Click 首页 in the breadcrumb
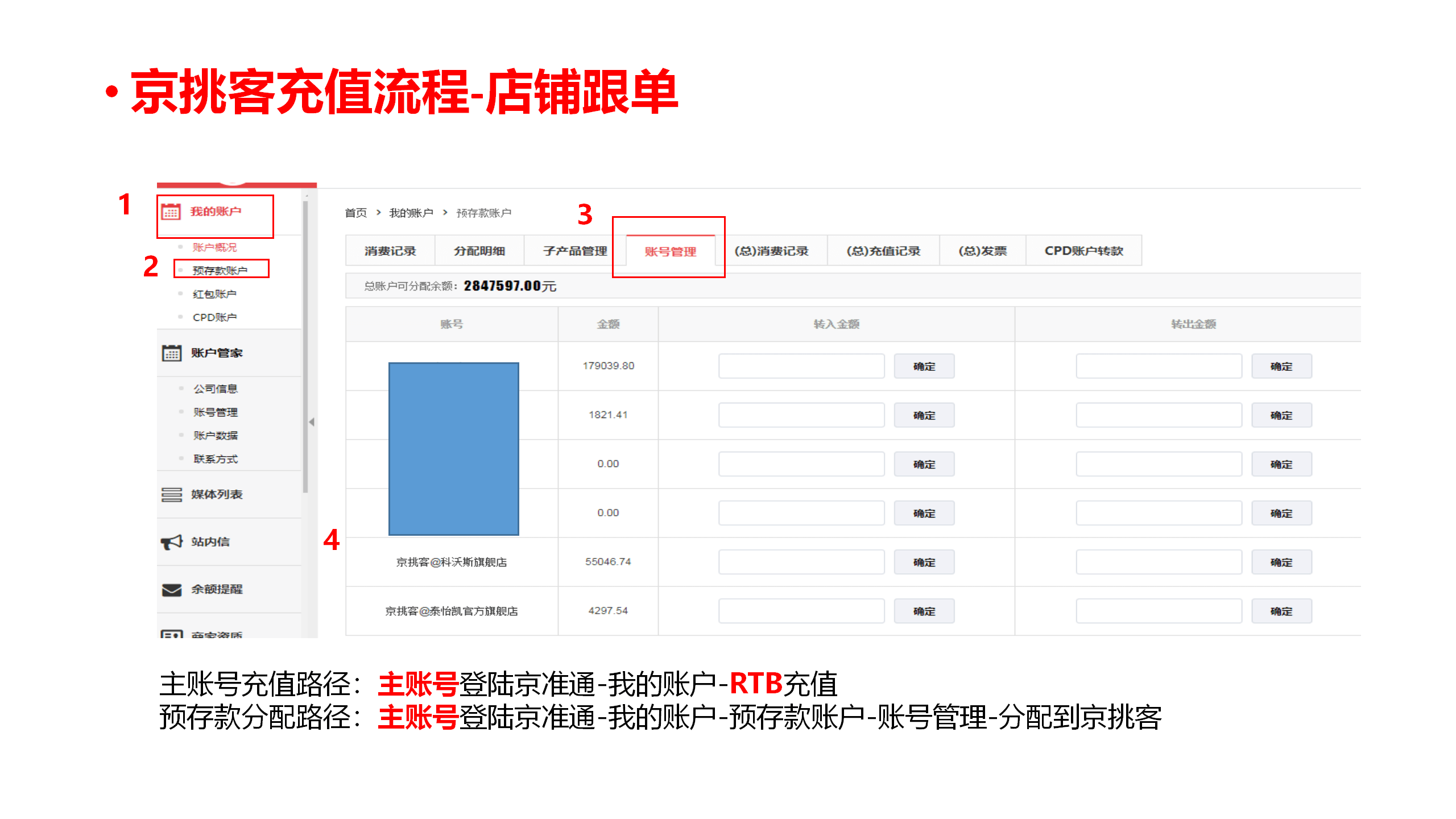 pos(355,213)
